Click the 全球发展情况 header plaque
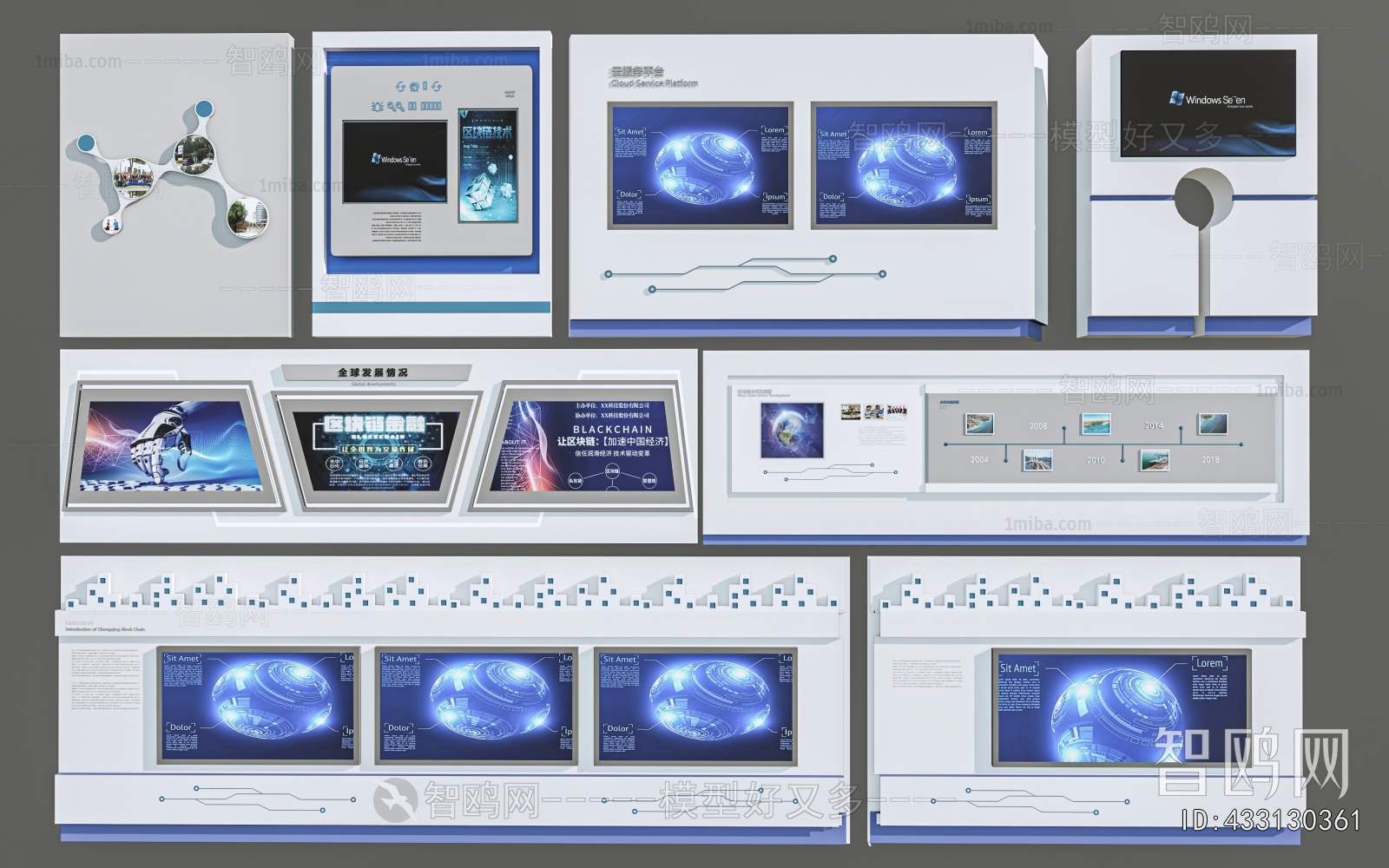The image size is (1389, 868). (x=372, y=373)
